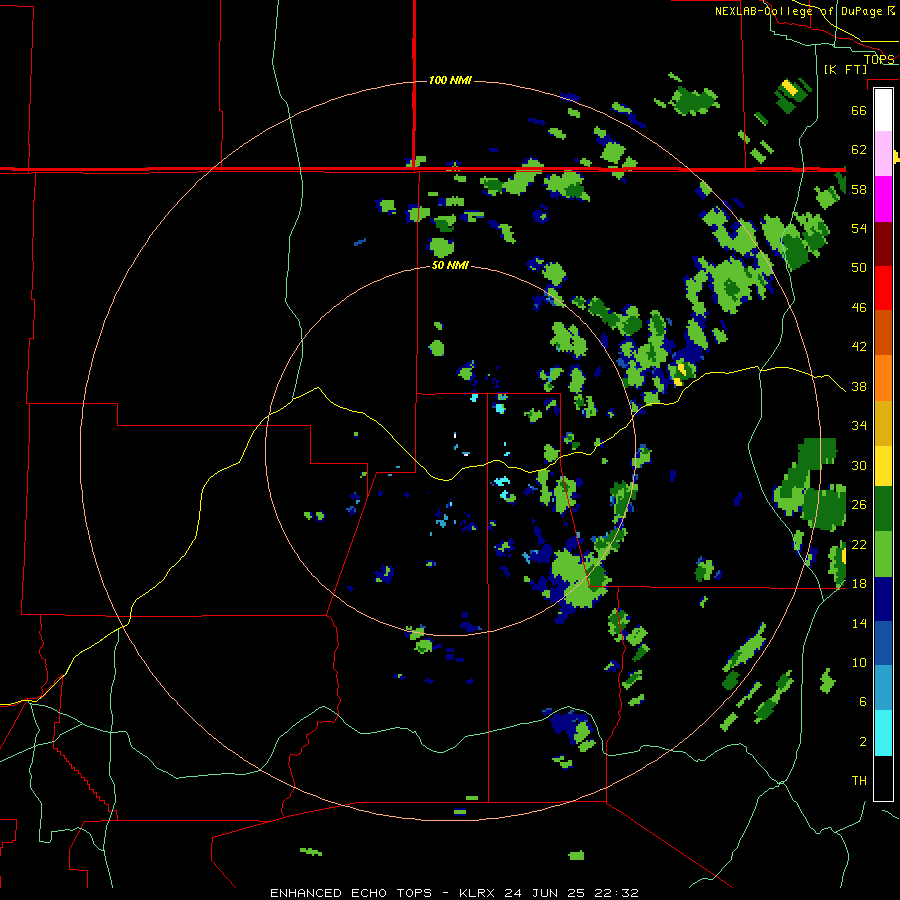Click the TOPS legend title

(879, 59)
